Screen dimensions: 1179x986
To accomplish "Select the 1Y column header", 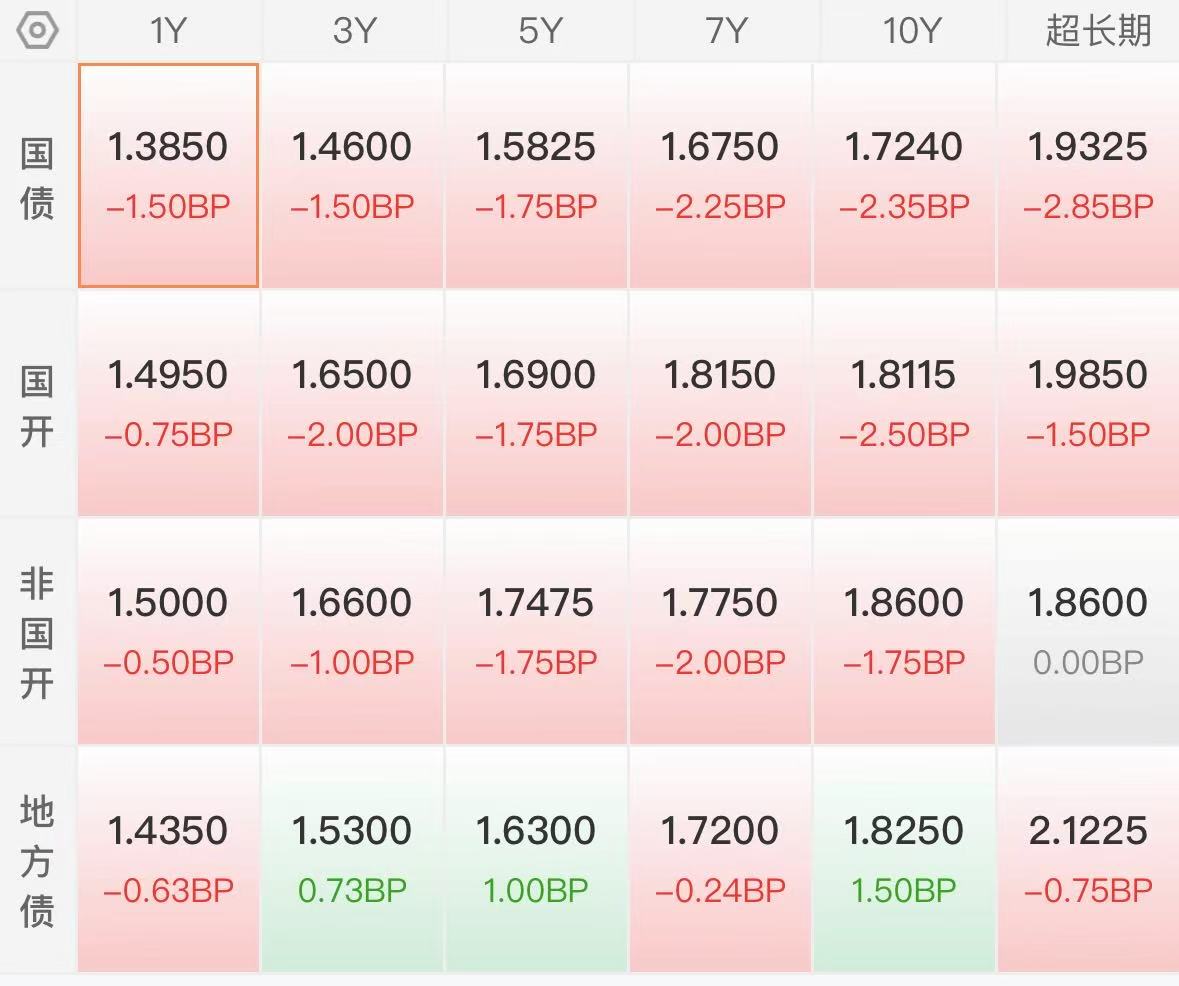I will coord(168,31).
